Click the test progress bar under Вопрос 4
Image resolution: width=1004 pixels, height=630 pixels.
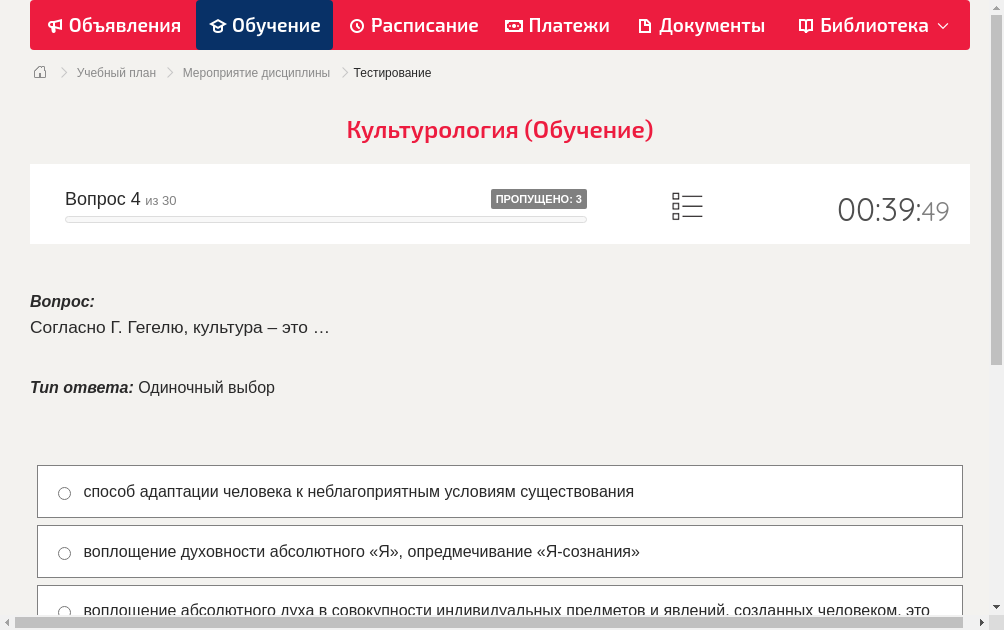pyautogui.click(x=325, y=219)
